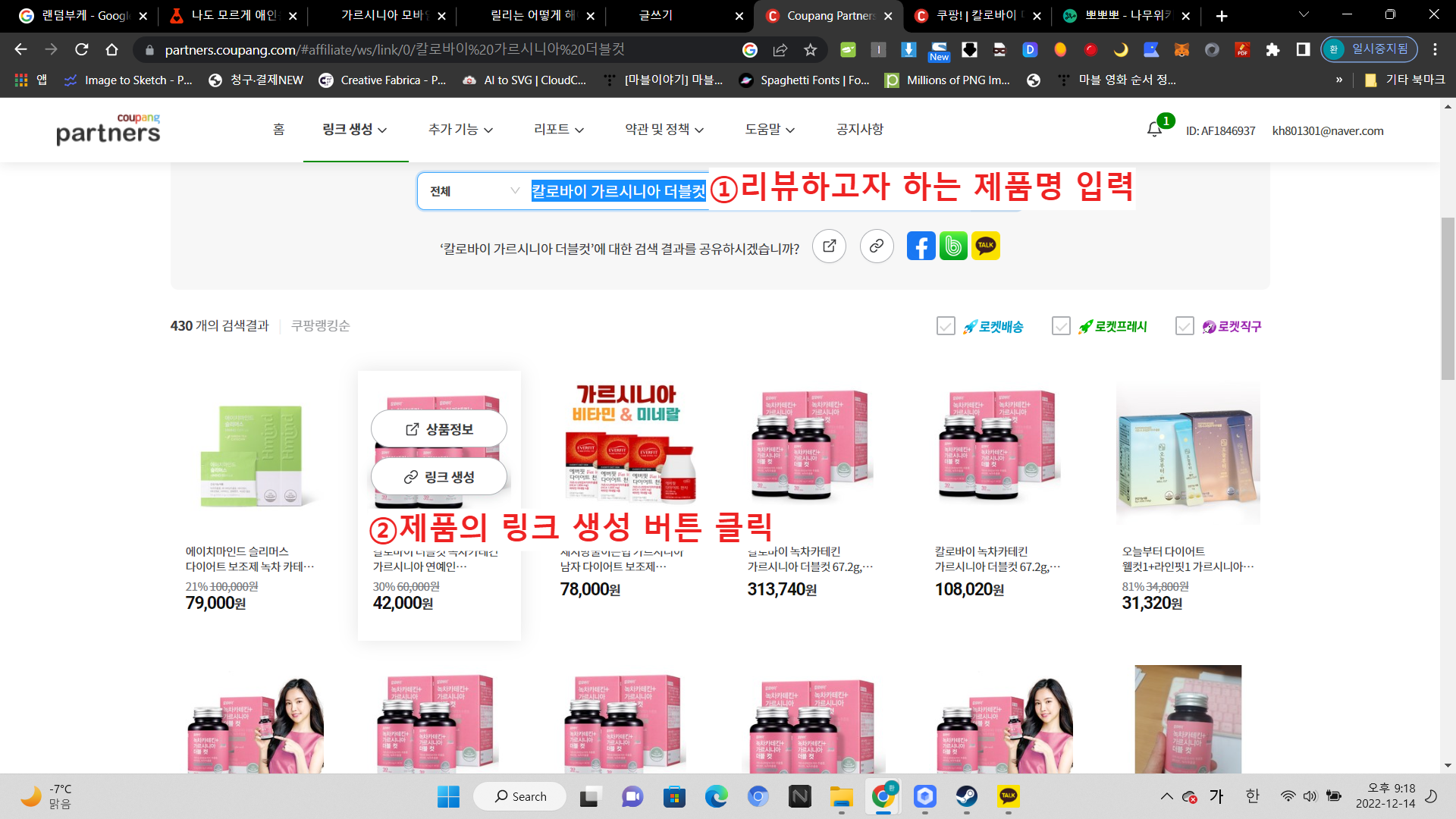Open 공지사항 in top navigation
Screen dimensions: 1456x819
(860, 130)
